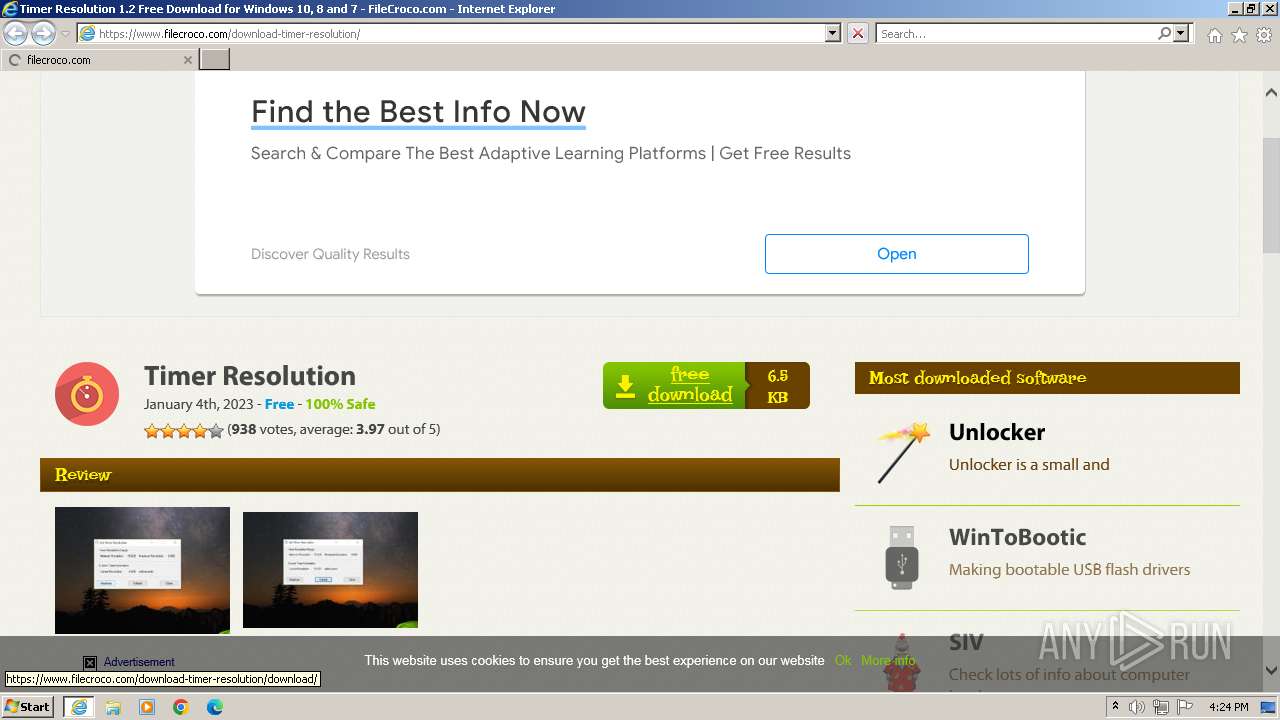Click the 6.5 KB file size badge
The image size is (1280, 720).
[x=777, y=386]
